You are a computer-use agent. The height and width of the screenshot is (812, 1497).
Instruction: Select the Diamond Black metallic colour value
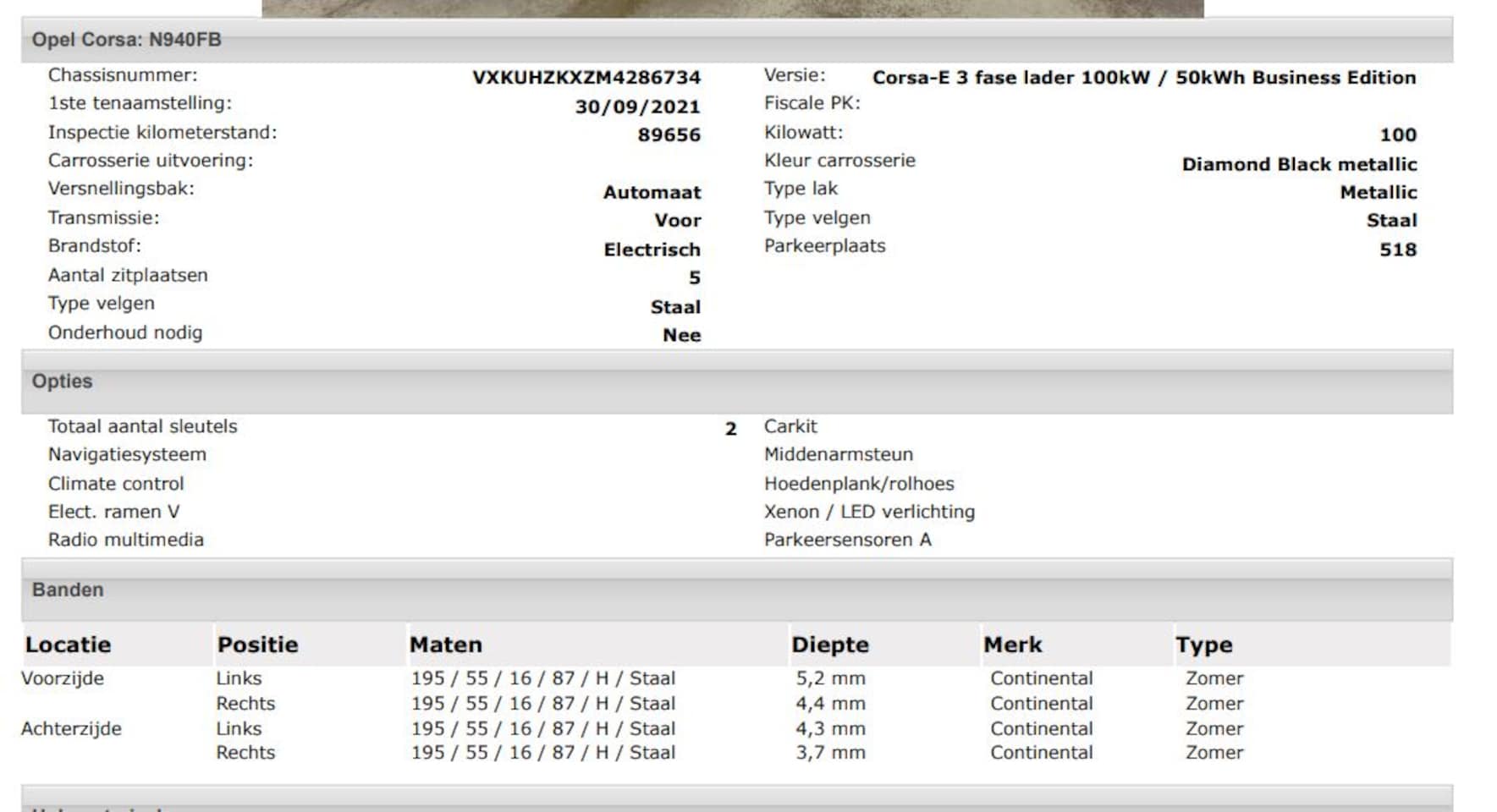1299,164
